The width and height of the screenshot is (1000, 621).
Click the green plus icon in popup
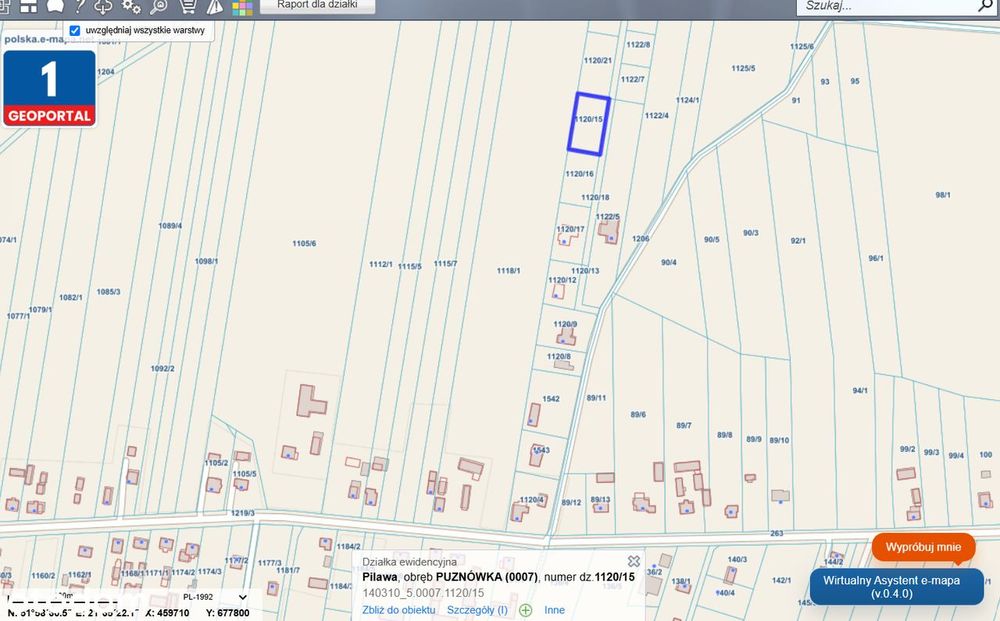(x=526, y=610)
